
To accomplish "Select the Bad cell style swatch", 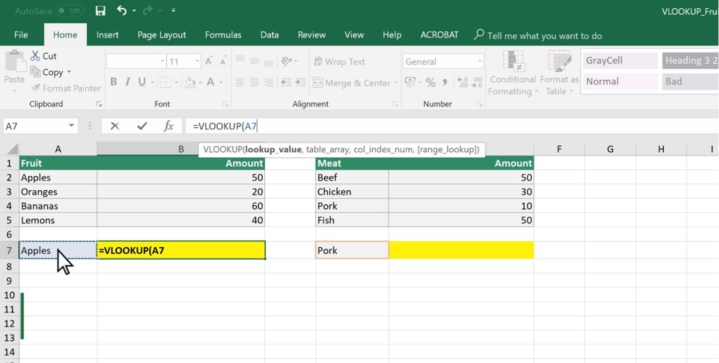I will (x=690, y=82).
